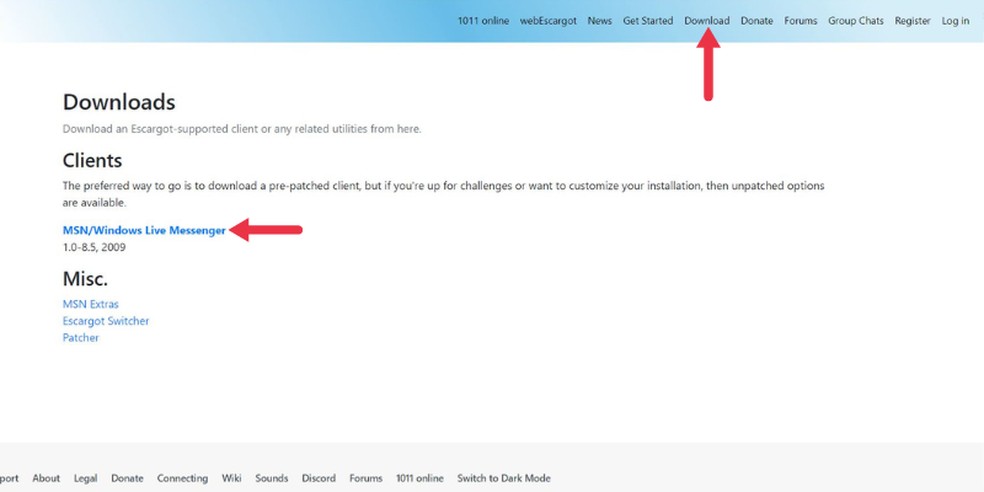Open Connecting in the footer
The image size is (984, 492).
coord(182,478)
